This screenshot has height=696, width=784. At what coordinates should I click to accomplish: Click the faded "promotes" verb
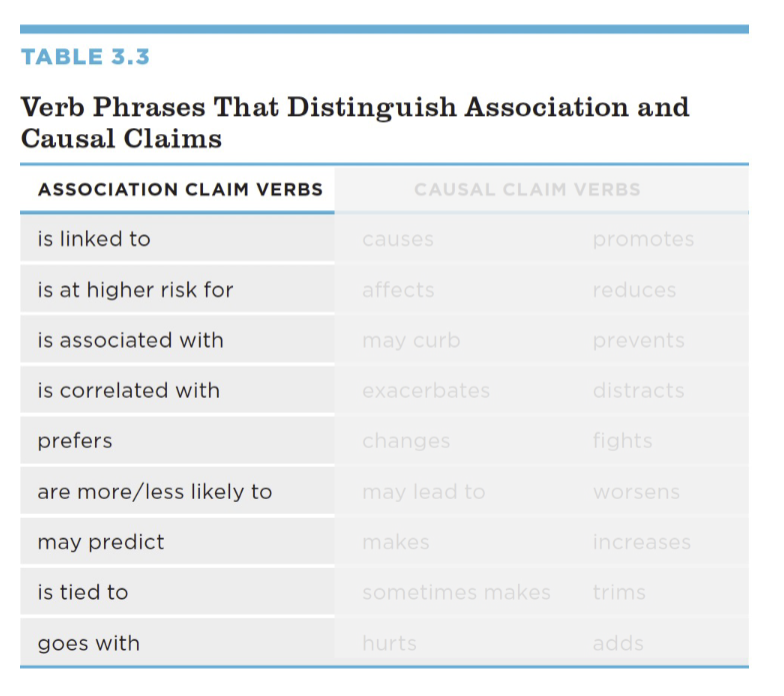(x=642, y=239)
